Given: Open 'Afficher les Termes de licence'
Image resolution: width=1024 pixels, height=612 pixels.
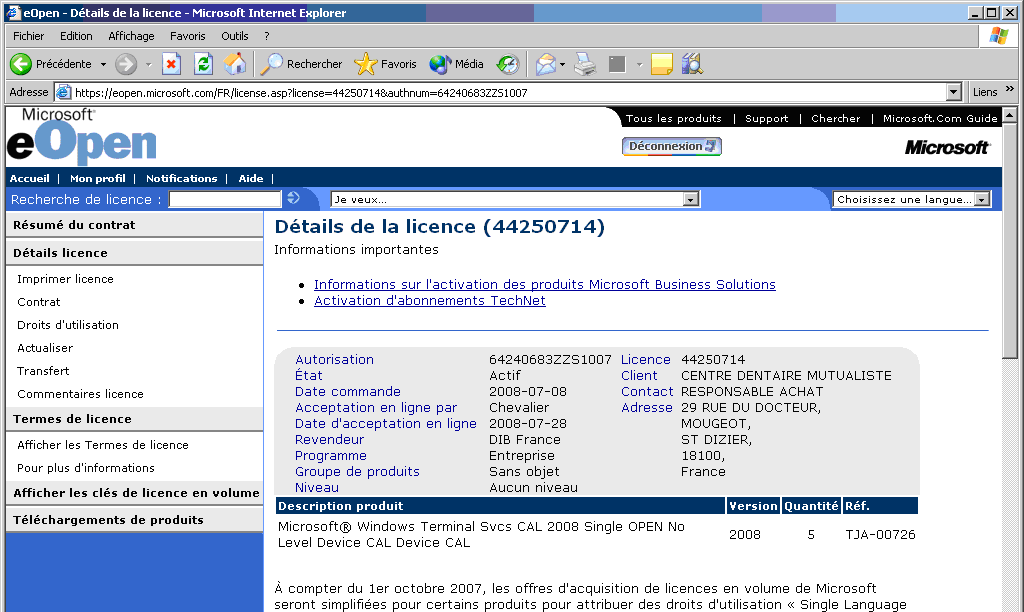Looking at the screenshot, I should 103,445.
